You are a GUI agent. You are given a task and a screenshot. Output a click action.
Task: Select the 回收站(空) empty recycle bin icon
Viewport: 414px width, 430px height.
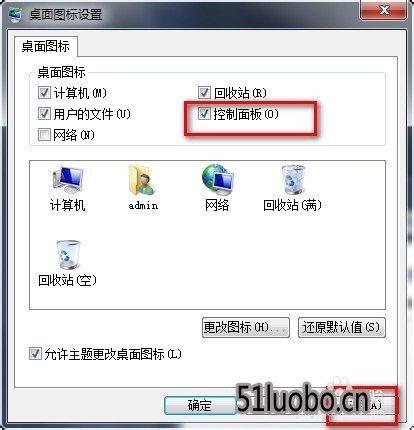coord(68,255)
